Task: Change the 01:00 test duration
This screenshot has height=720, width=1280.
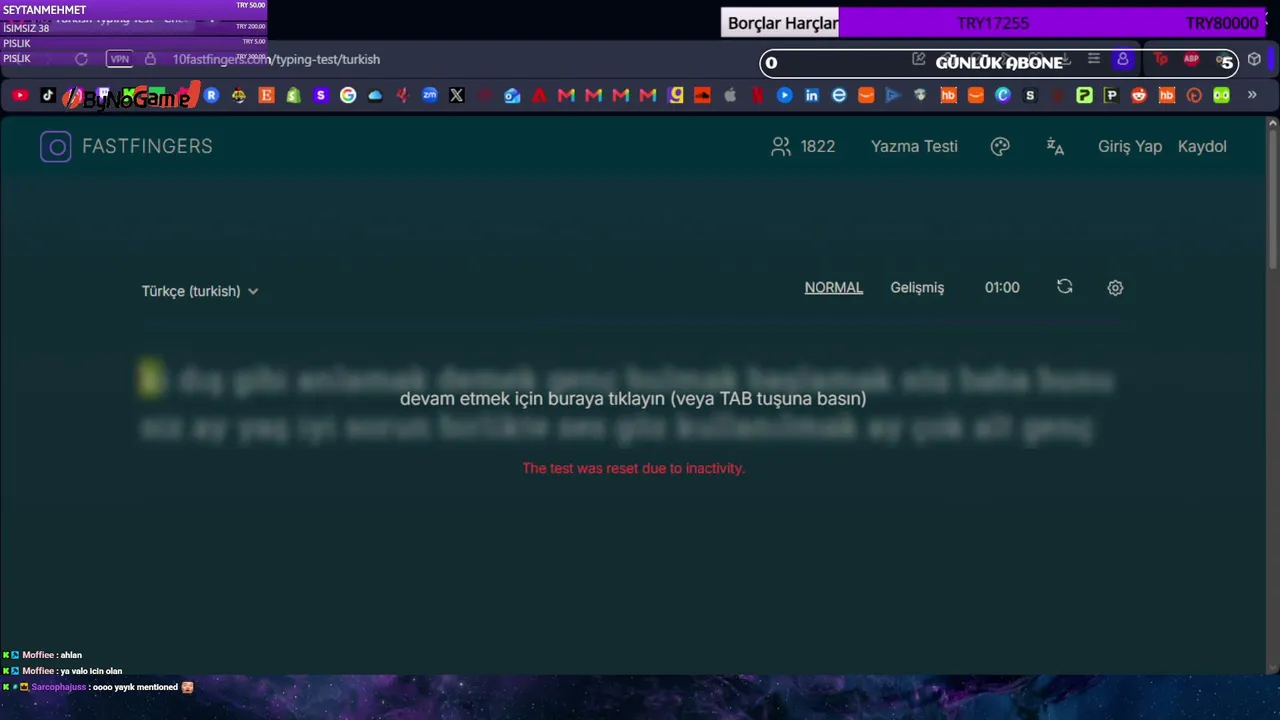Action: [x=1002, y=287]
